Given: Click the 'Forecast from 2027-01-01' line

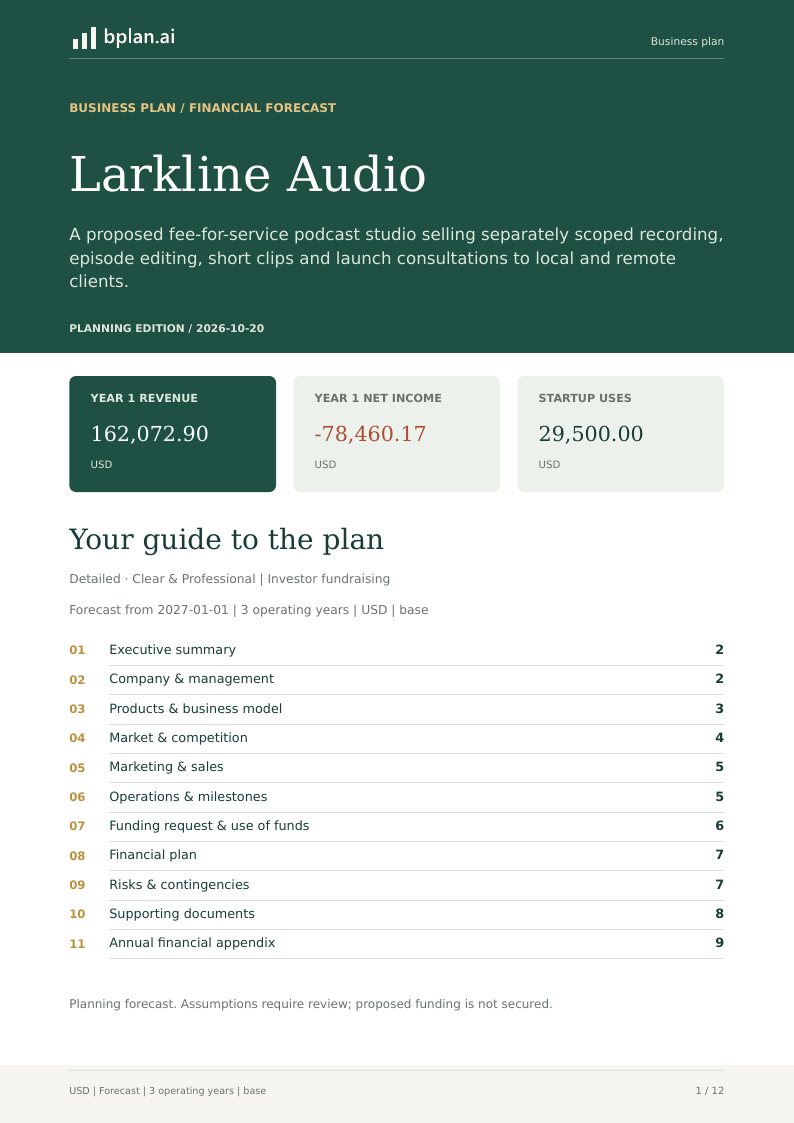Looking at the screenshot, I should (249, 610).
